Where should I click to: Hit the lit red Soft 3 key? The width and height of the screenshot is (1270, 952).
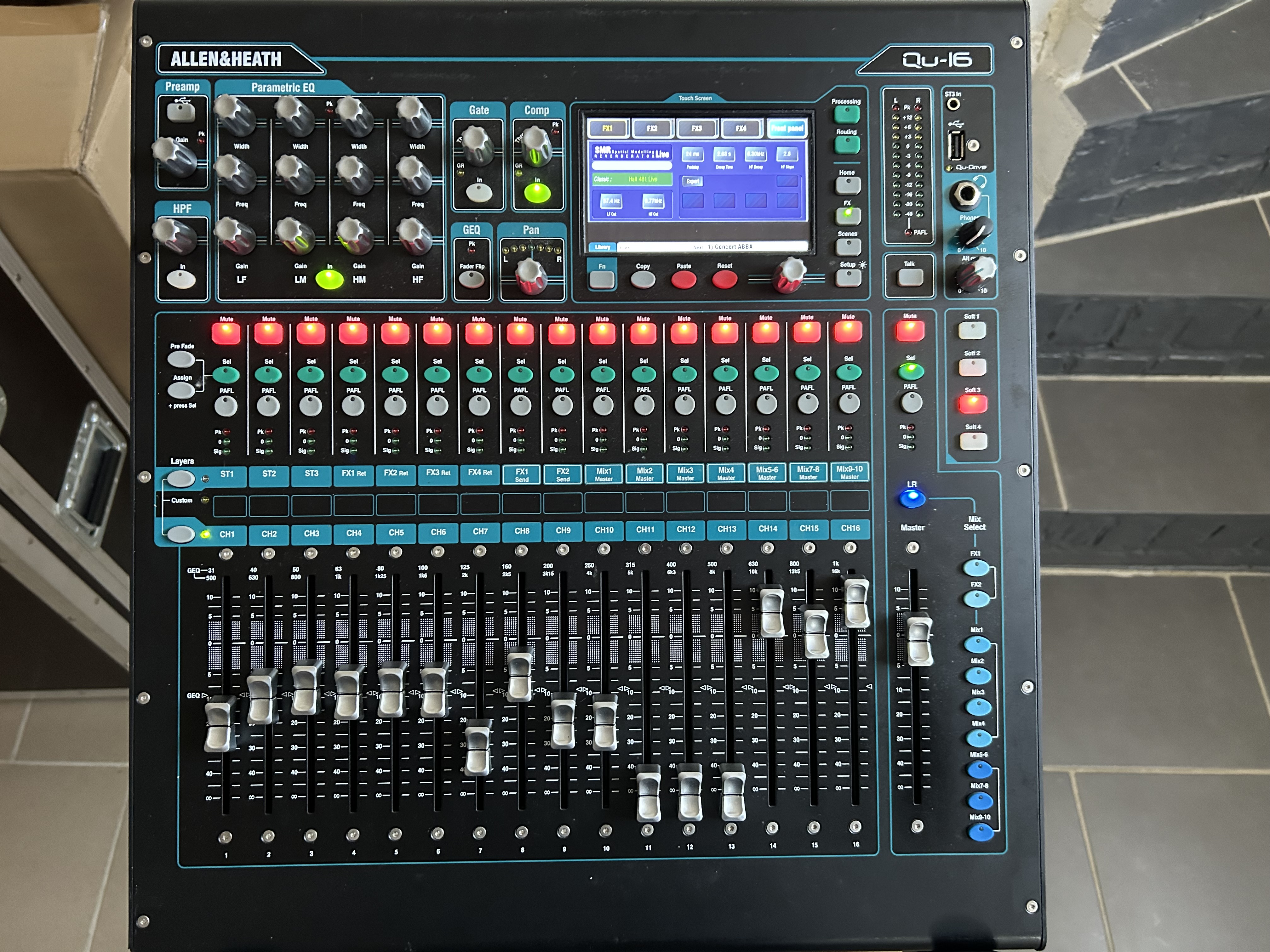pos(973,404)
